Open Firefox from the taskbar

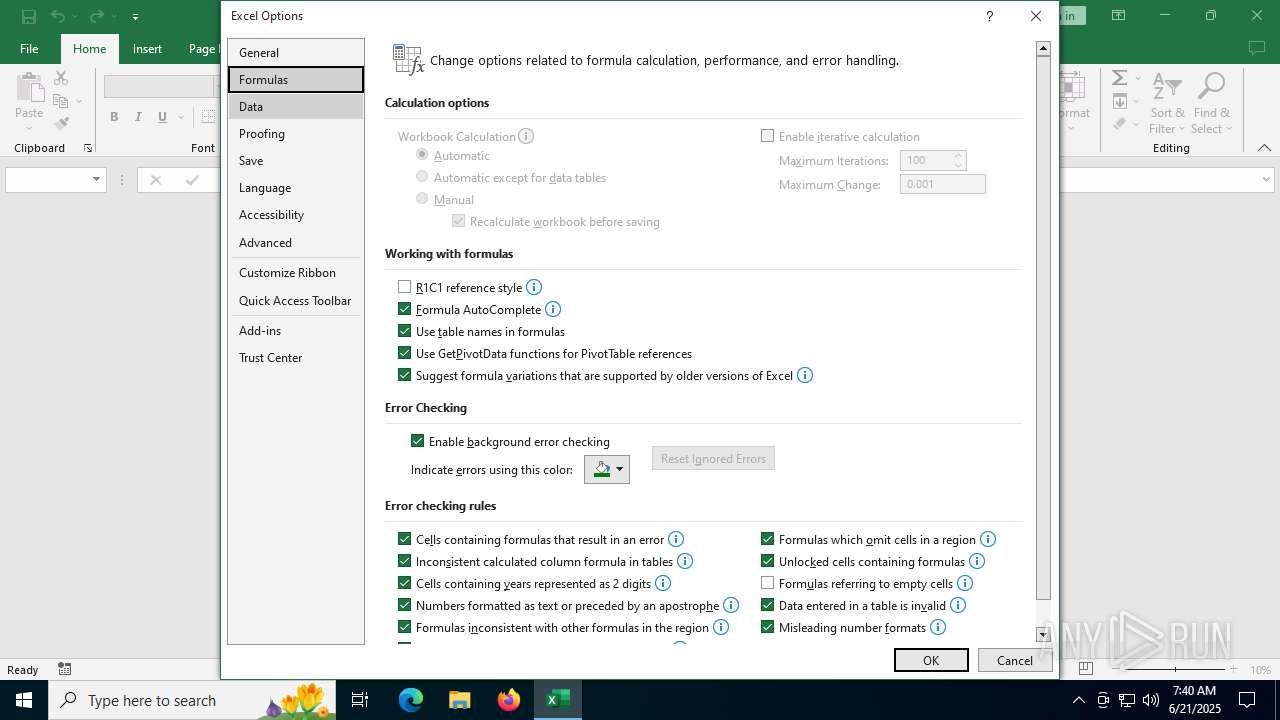click(509, 700)
